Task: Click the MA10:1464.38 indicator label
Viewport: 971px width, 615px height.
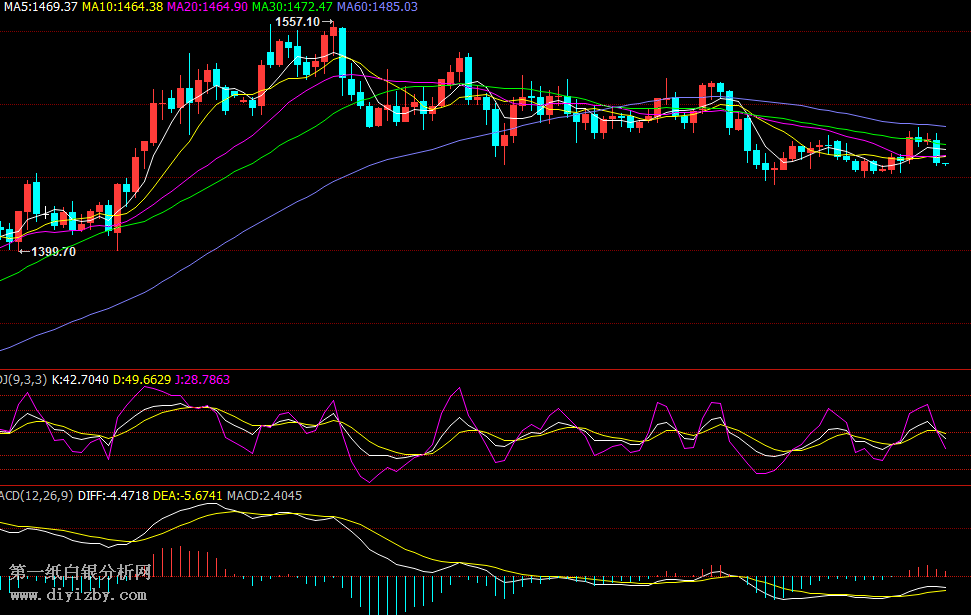Action: click(123, 7)
